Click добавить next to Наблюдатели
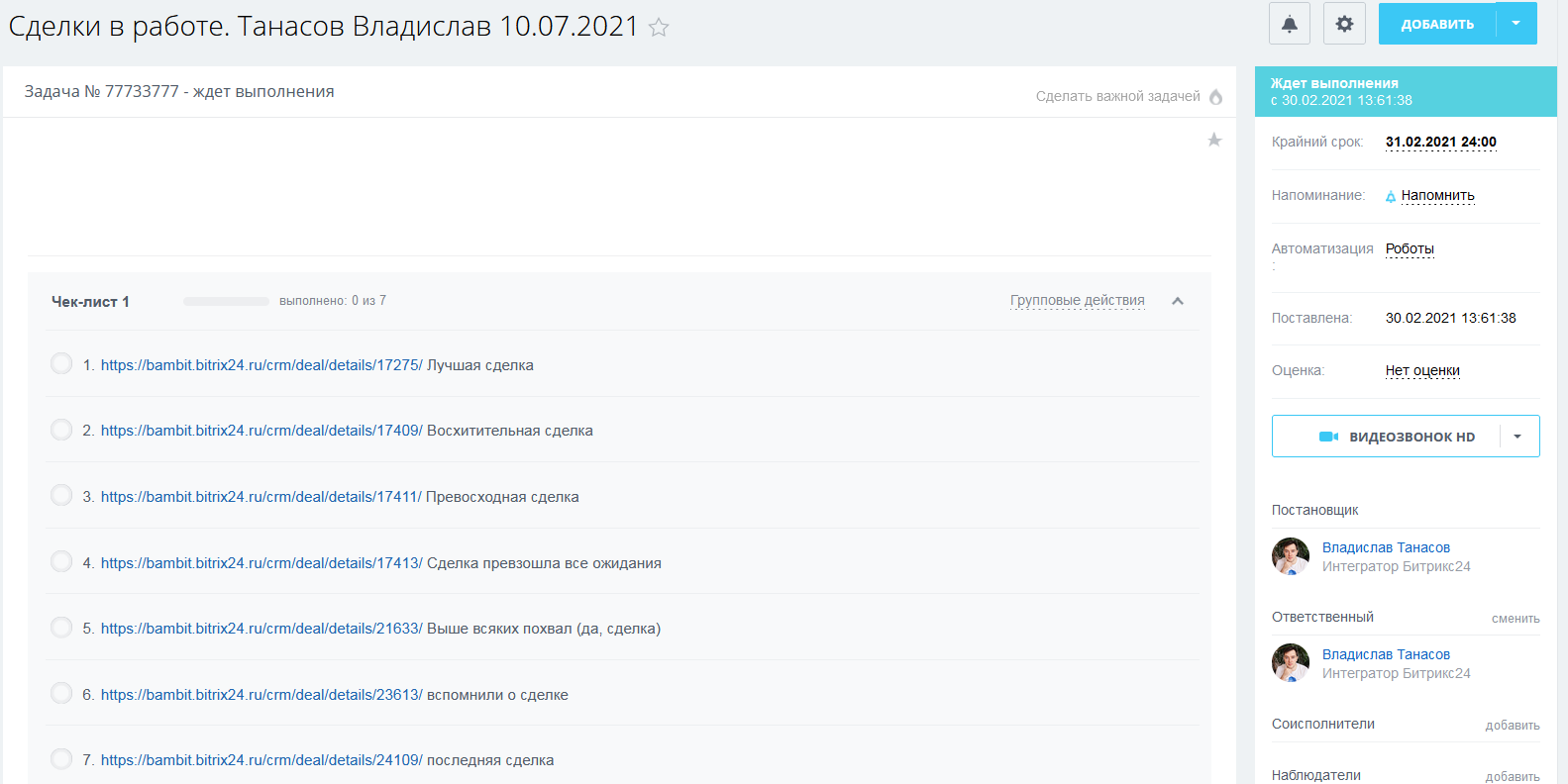 point(1513,777)
